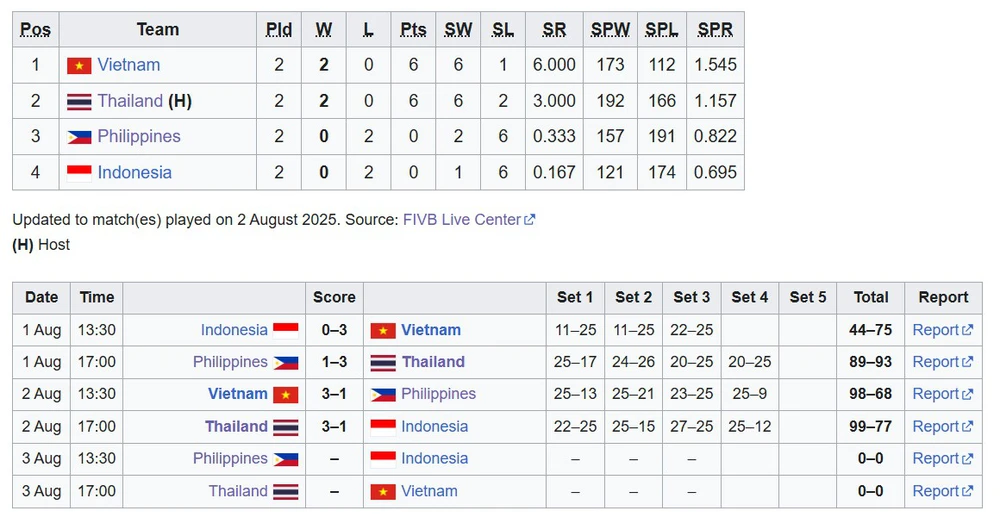Viewport: 1000px width, 517px height.
Task: Open Vietnam team link in standings table
Action: click(129, 65)
